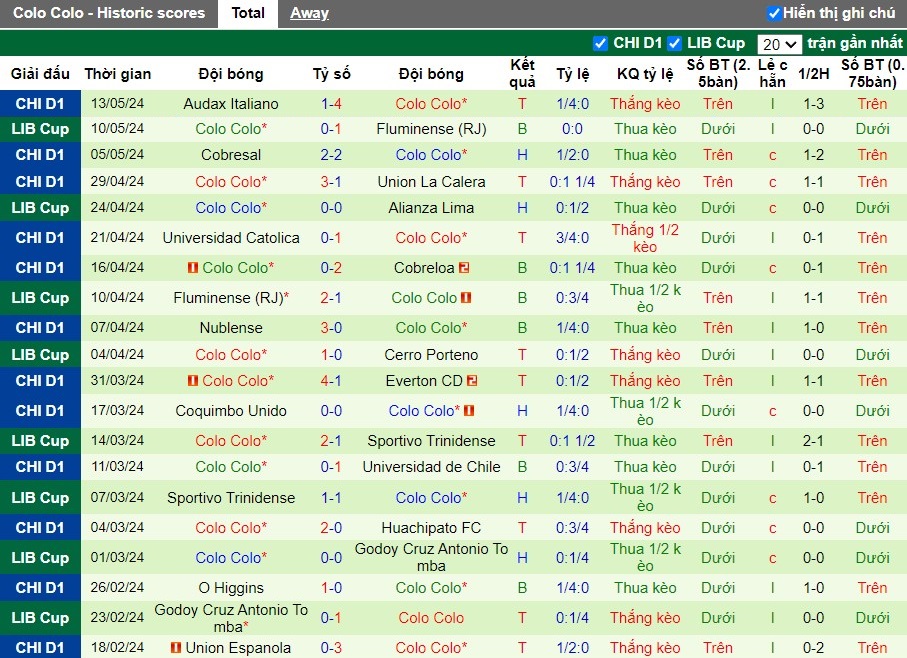The height and width of the screenshot is (658, 907).
Task: Click red card icon beside Colo Colo on 17/03/24
Action: [x=469, y=411]
